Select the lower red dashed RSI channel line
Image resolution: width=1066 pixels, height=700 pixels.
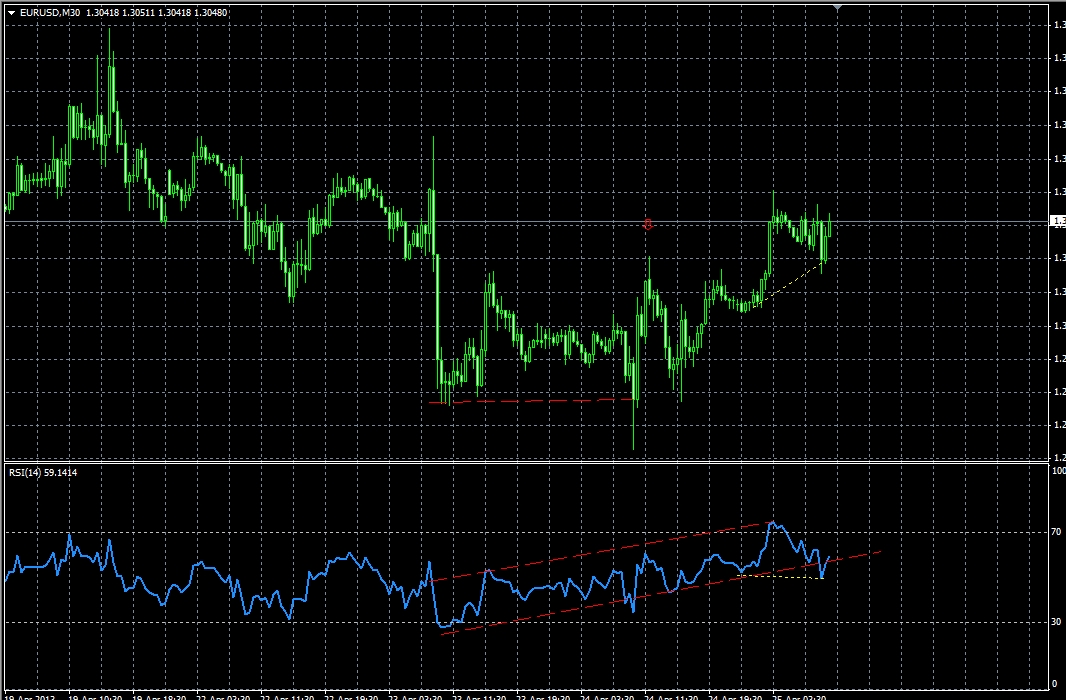click(661, 593)
